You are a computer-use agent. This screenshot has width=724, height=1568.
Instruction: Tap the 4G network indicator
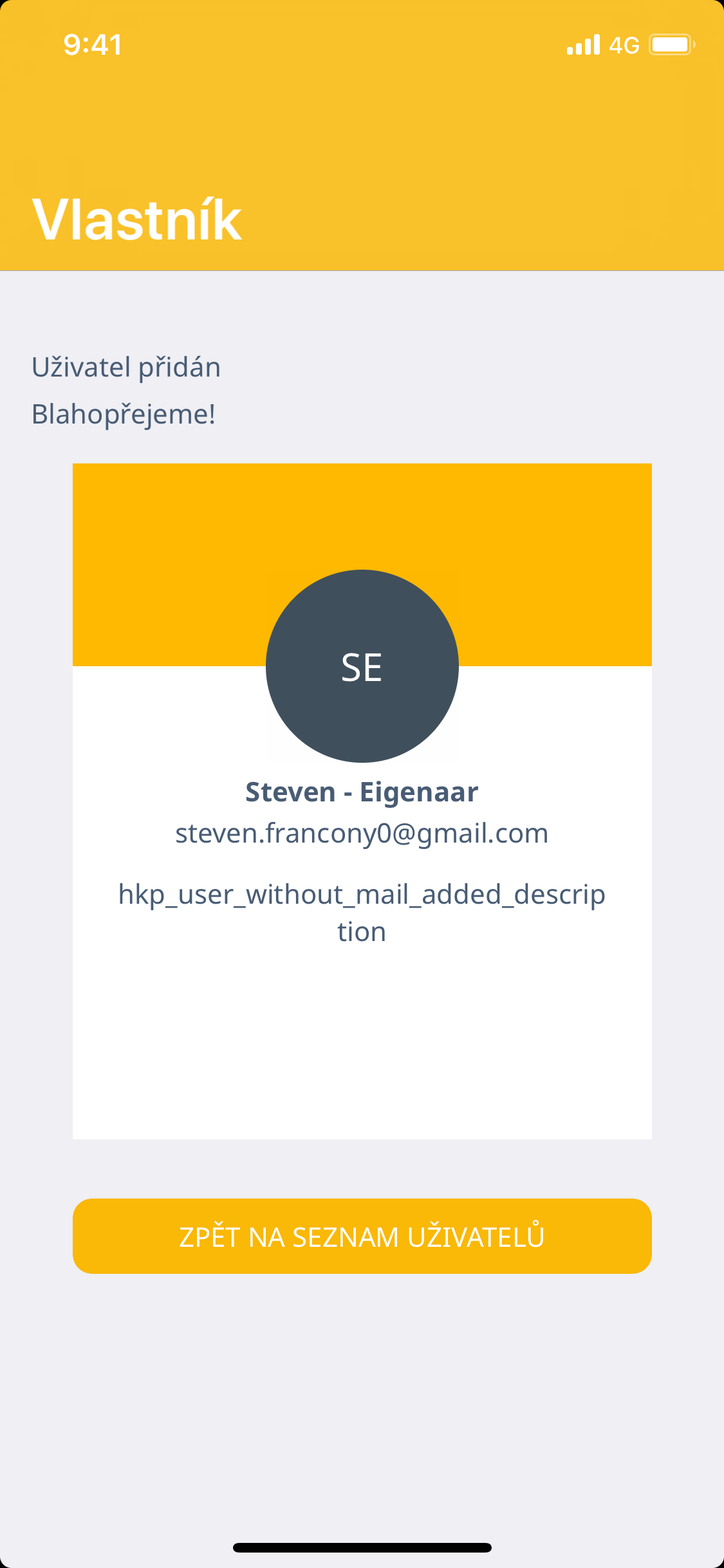pos(624,45)
